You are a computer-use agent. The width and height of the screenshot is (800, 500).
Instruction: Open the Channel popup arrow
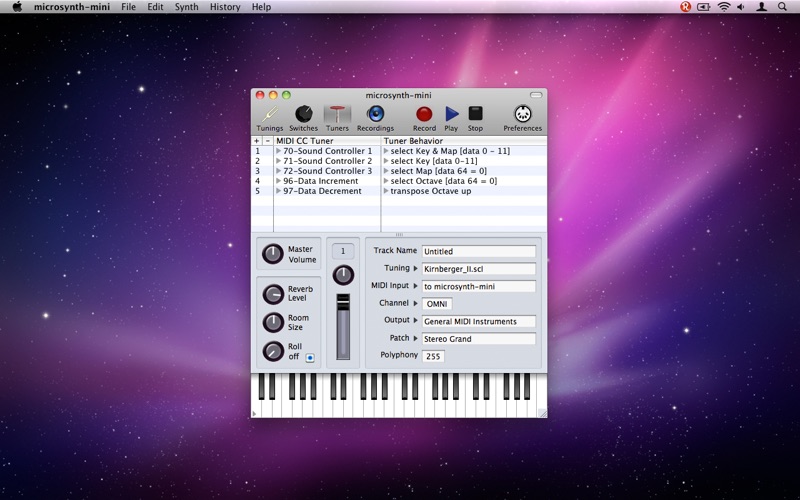[415, 303]
